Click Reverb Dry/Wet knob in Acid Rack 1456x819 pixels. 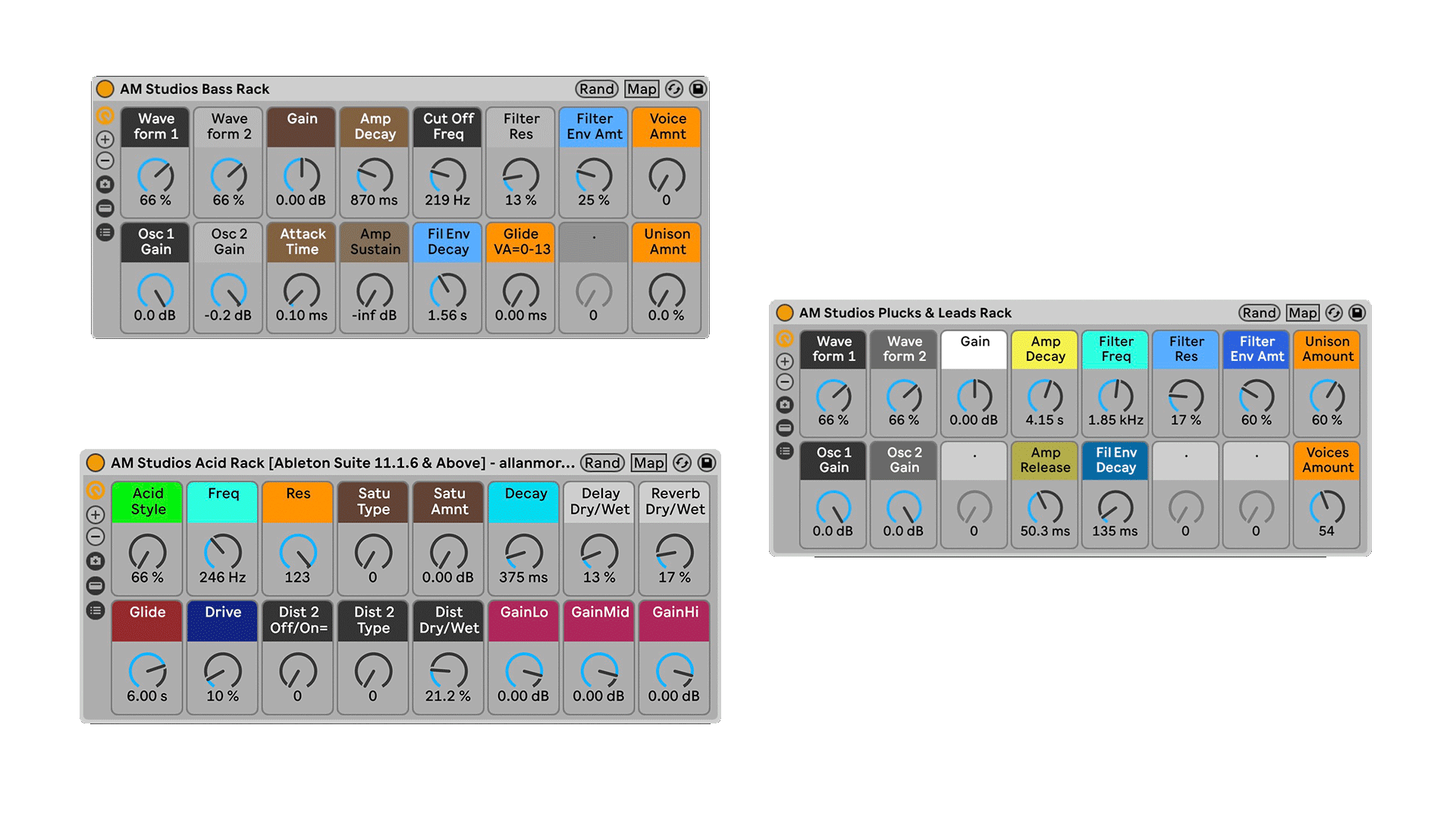point(675,551)
